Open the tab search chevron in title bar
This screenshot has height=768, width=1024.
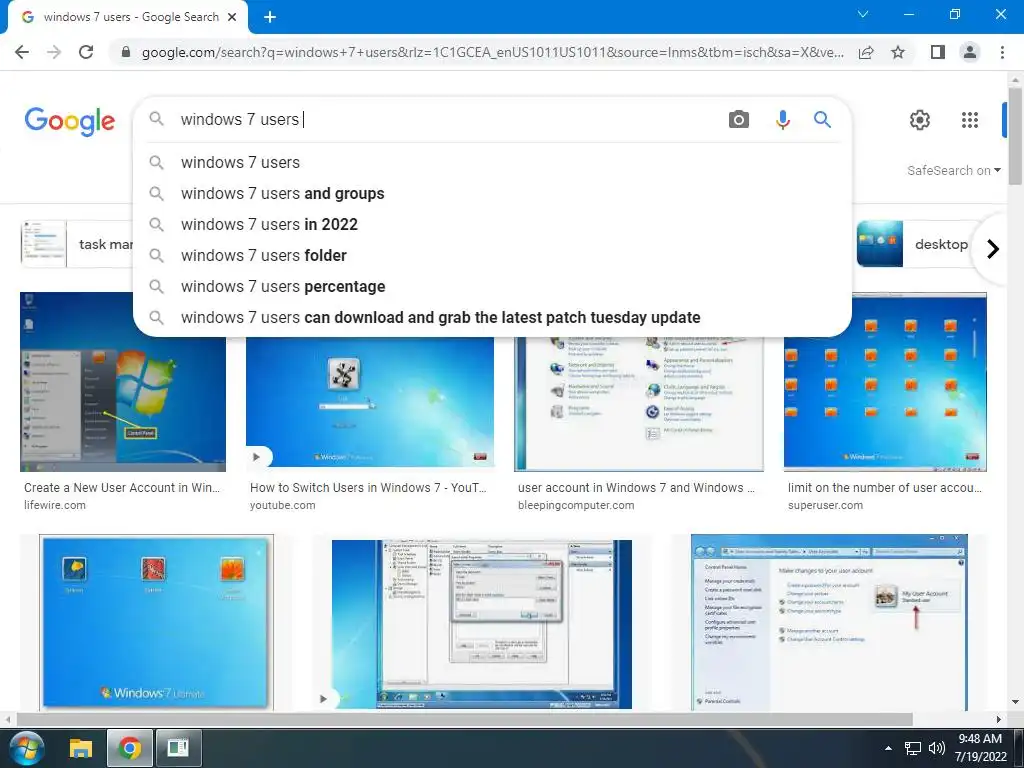863,14
